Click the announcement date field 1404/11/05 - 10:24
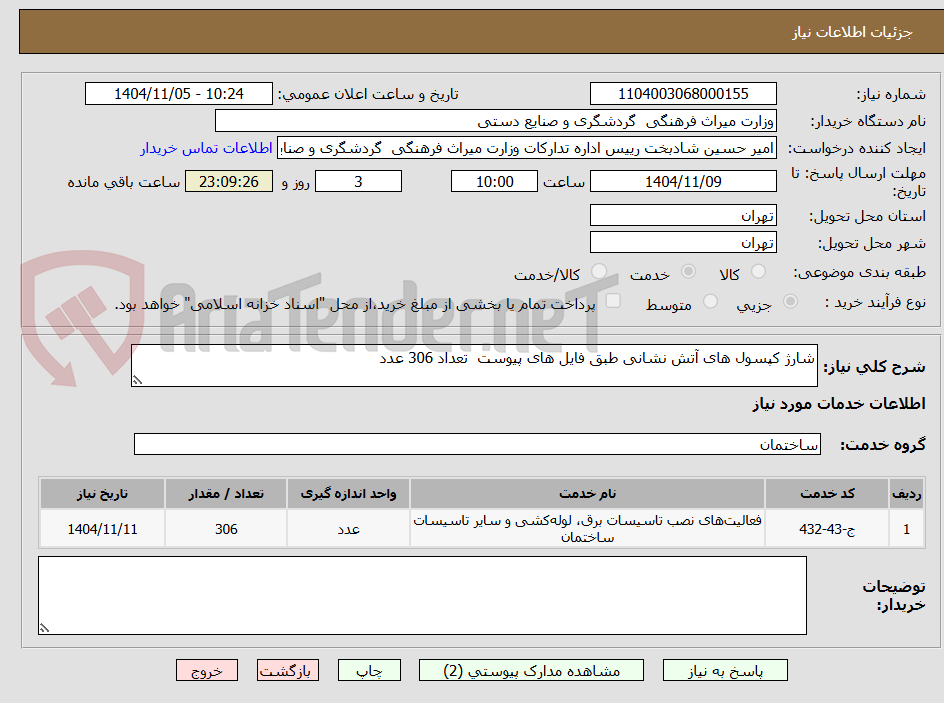Viewport: 944px width, 703px height. tap(179, 94)
